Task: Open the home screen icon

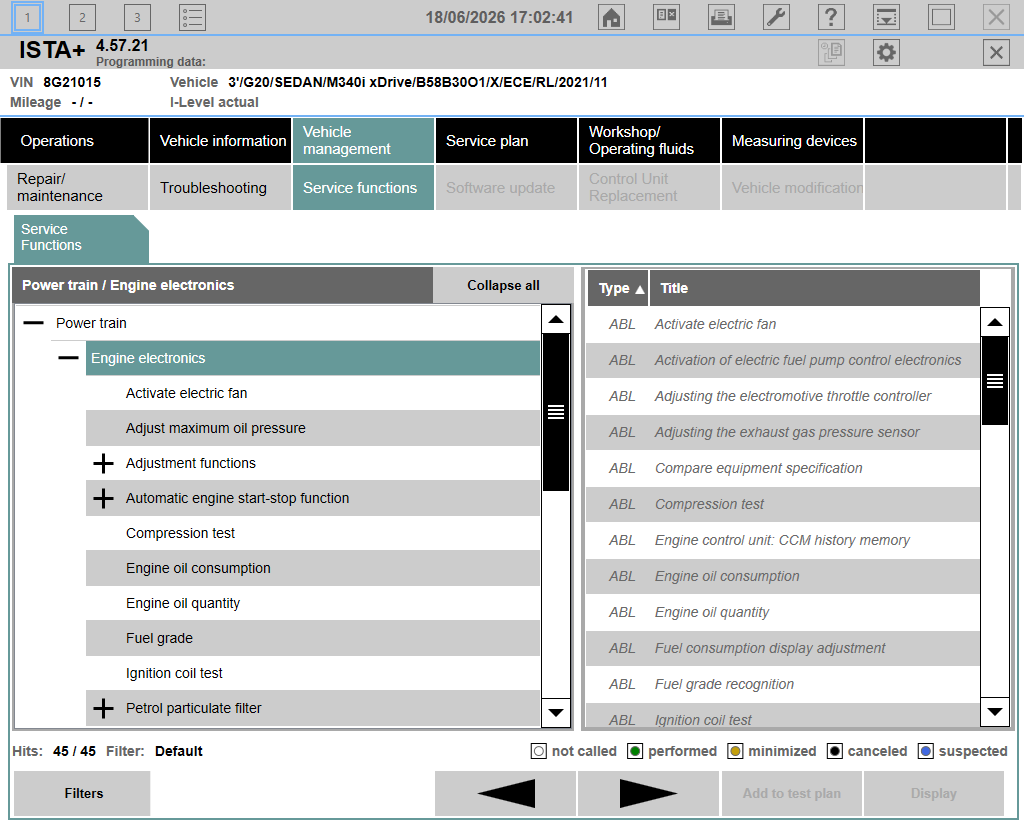Action: 611,17
